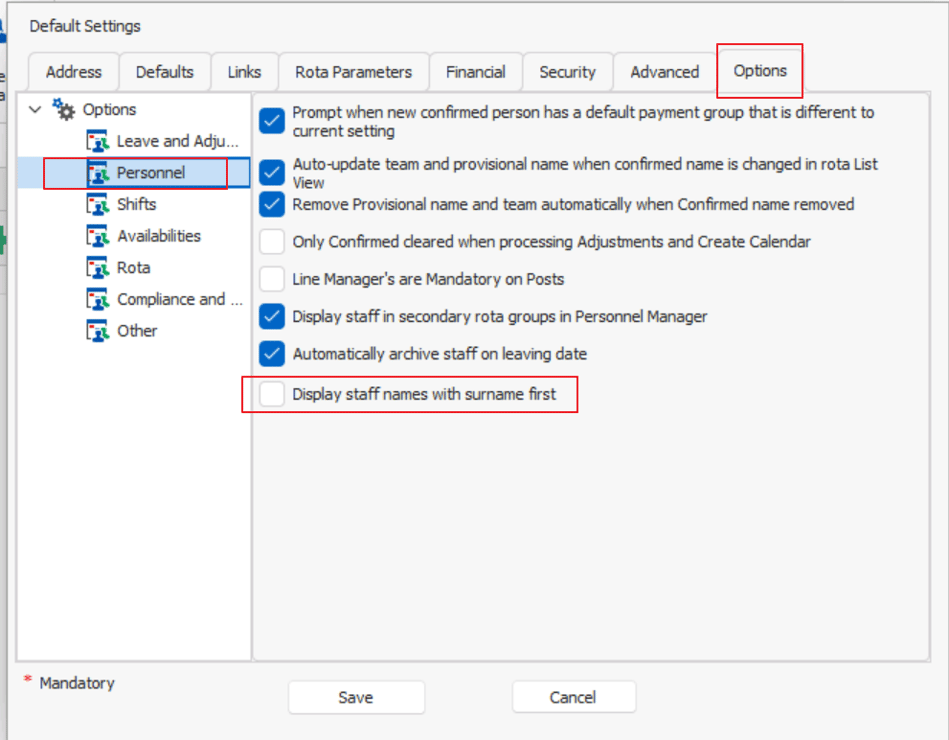Screen dimensions: 949x740
Task: Disable Display staff in secondary rota groups
Action: click(272, 316)
